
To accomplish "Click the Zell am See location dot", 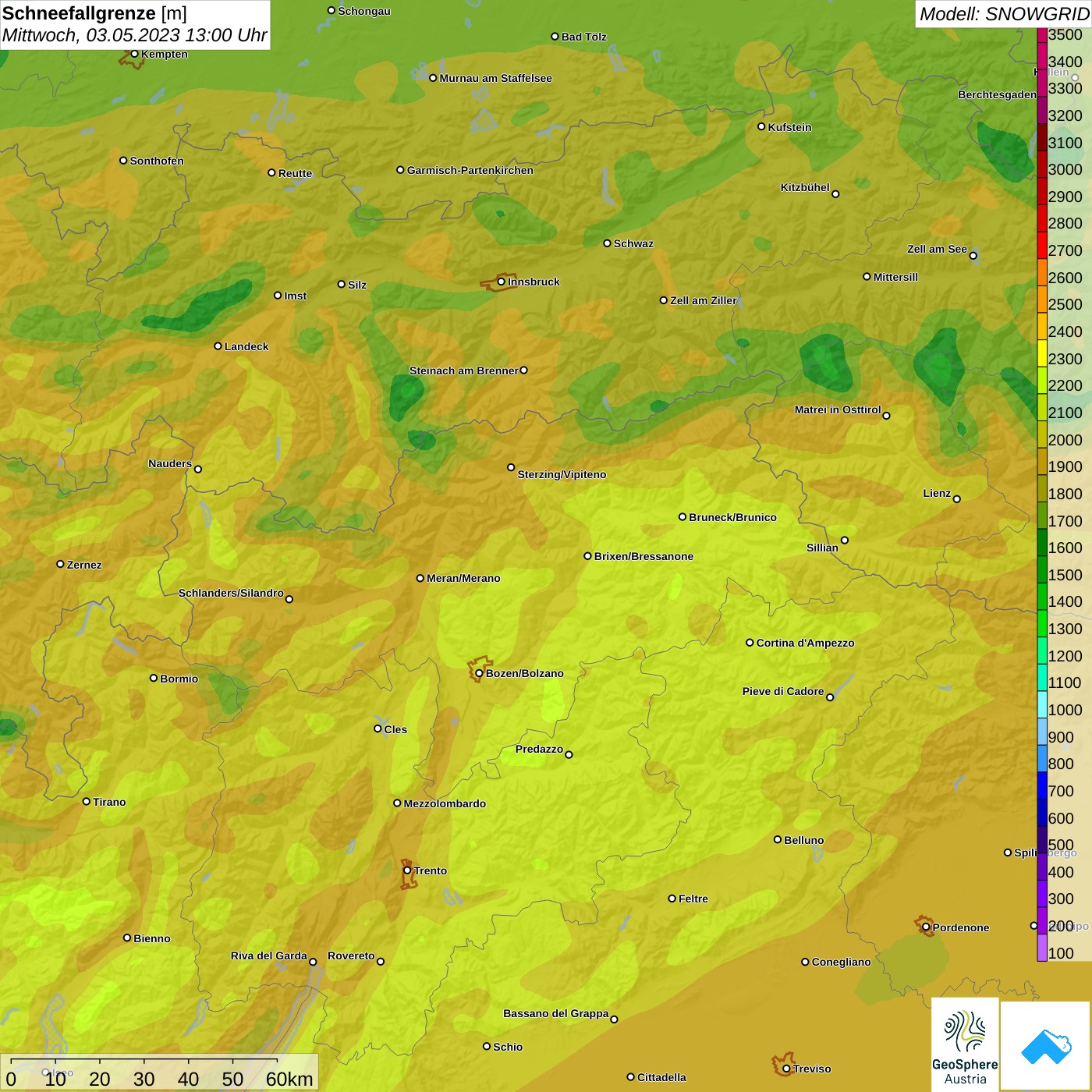I will [973, 255].
